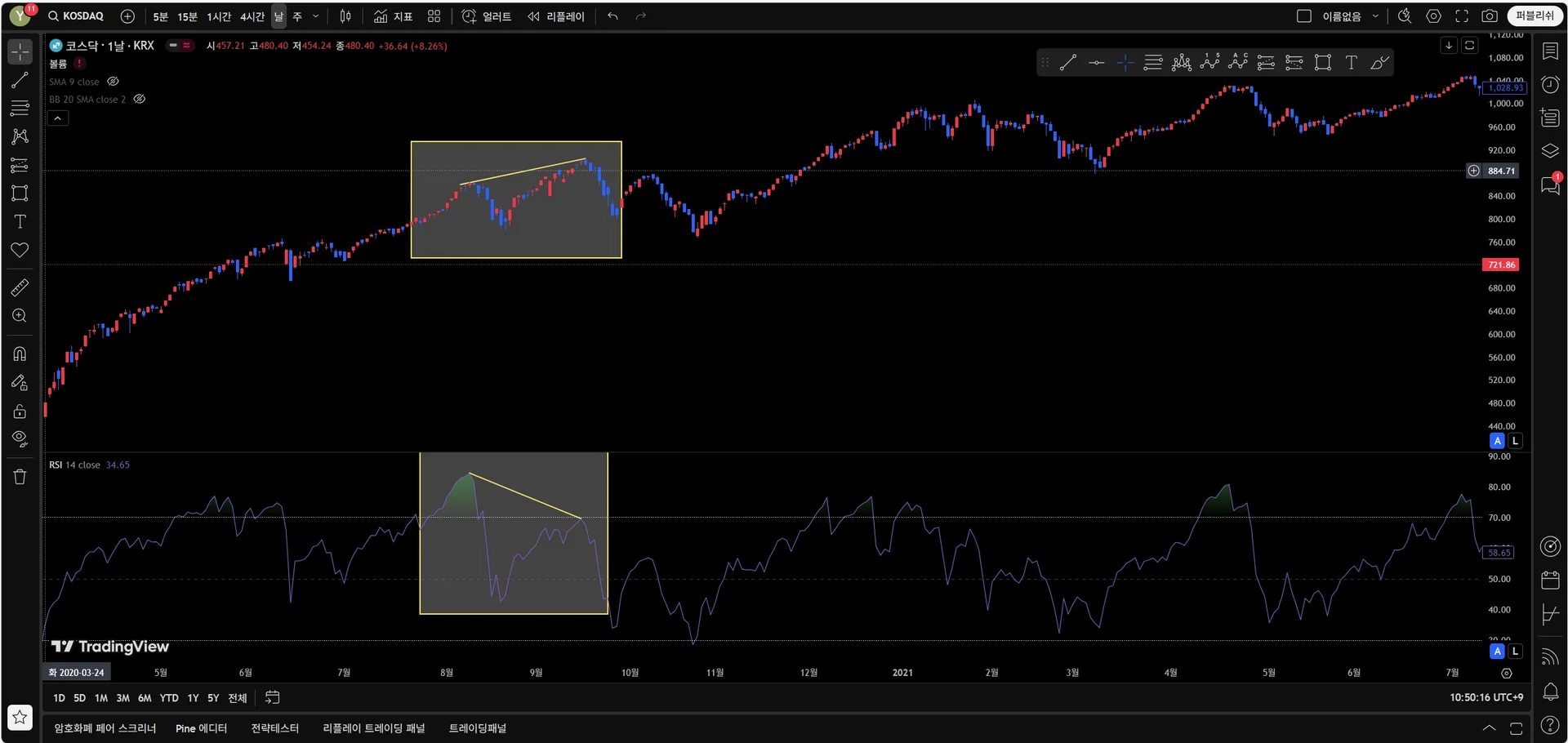Remove drawings with the trash icon
The width and height of the screenshot is (1568, 743).
[20, 477]
